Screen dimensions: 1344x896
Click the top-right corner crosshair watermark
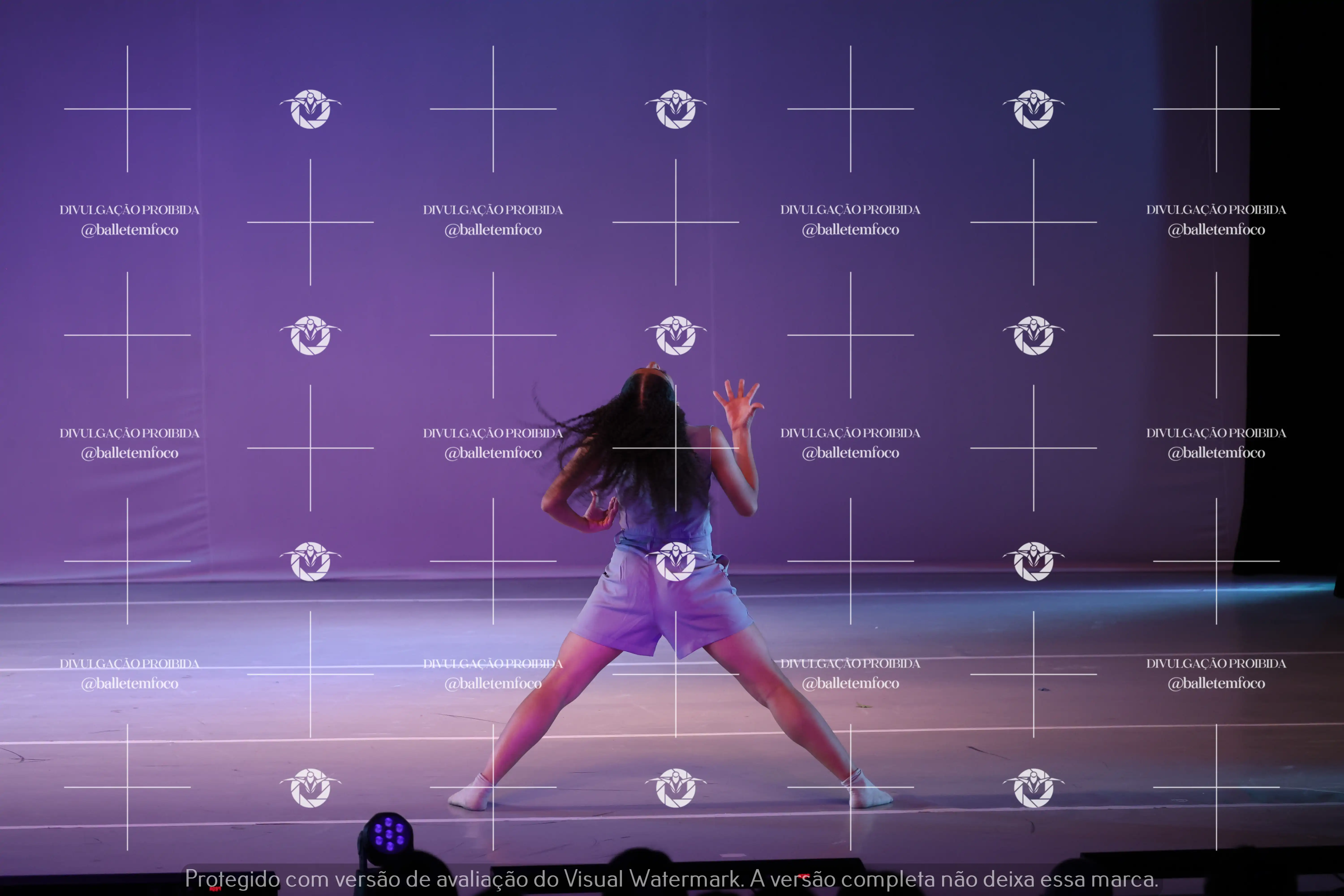click(x=1216, y=109)
